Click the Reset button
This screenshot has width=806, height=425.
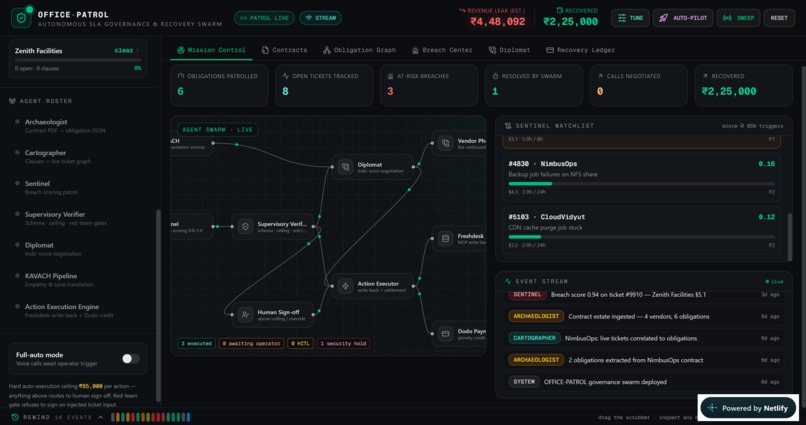tap(779, 18)
